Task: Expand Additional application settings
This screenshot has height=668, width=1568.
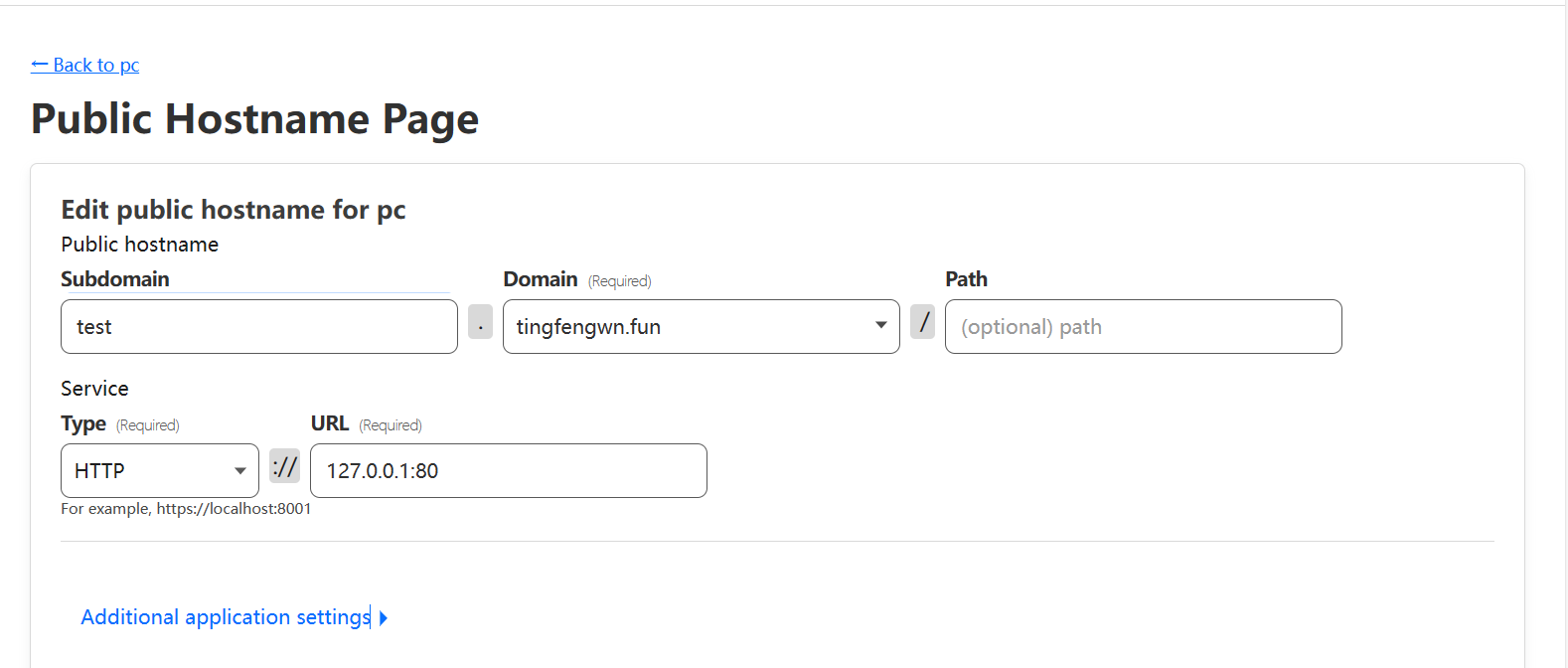Action: [x=226, y=617]
